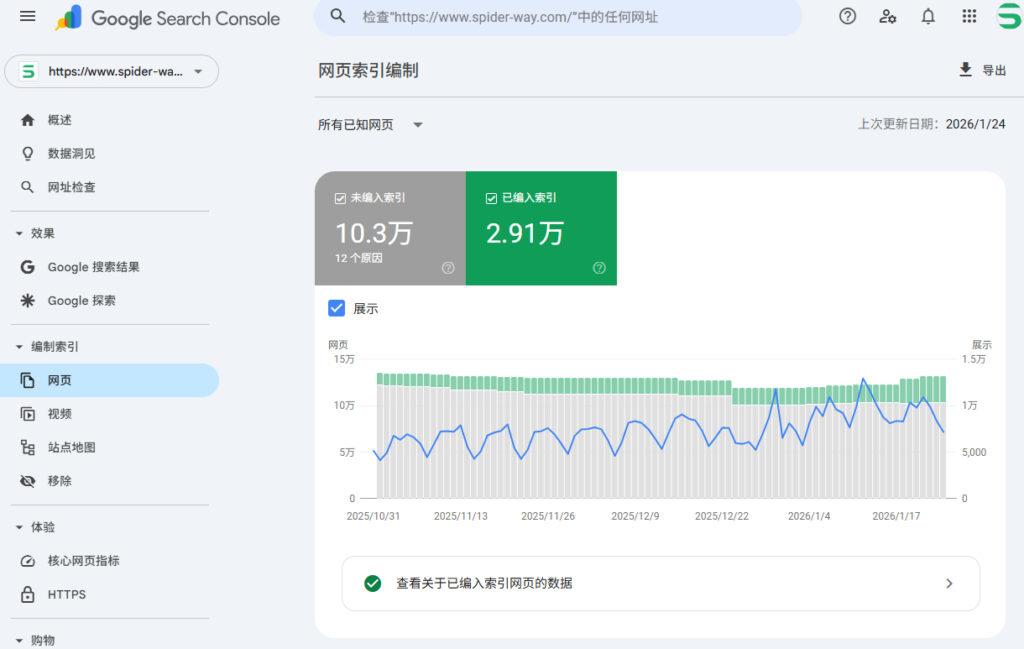Go to 站点地图 in sidebar
This screenshot has height=649, width=1024.
[x=72, y=447]
